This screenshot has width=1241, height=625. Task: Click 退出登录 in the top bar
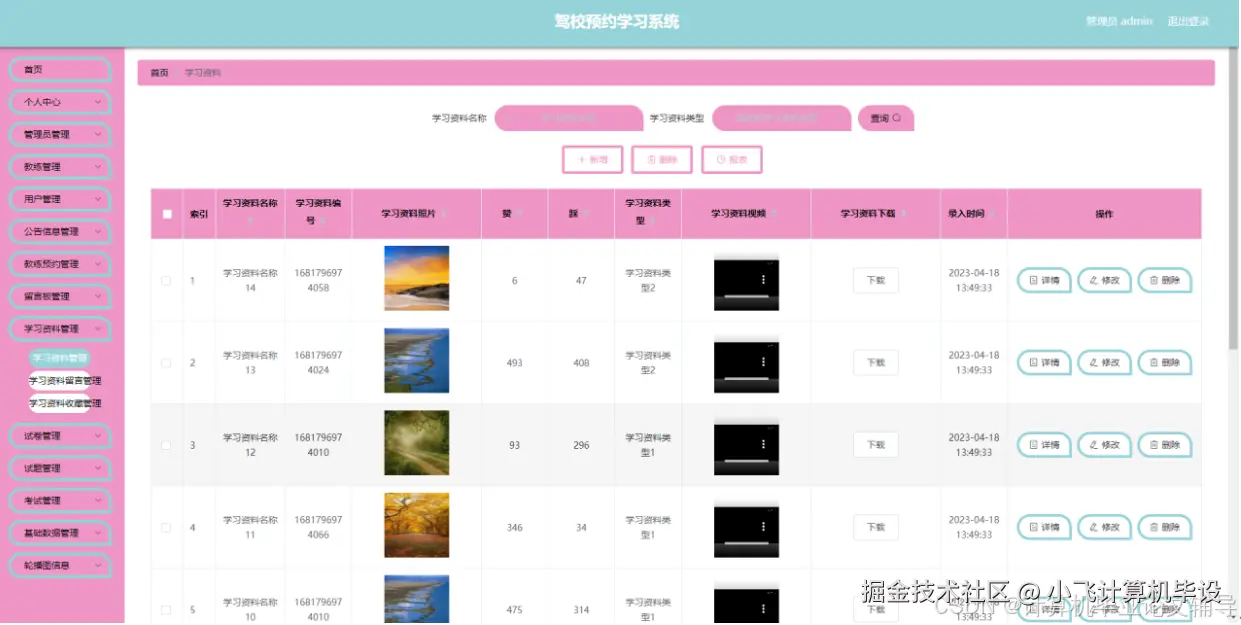[x=1188, y=22]
